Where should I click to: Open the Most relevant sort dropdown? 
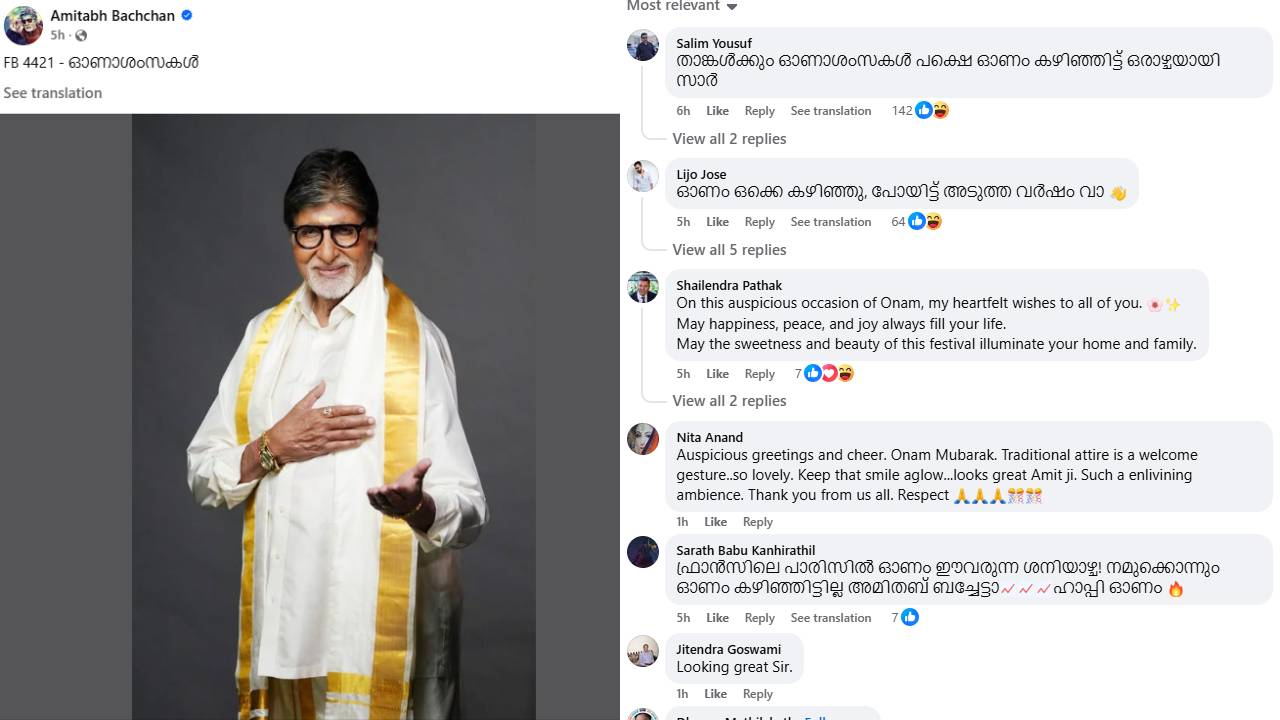(682, 6)
